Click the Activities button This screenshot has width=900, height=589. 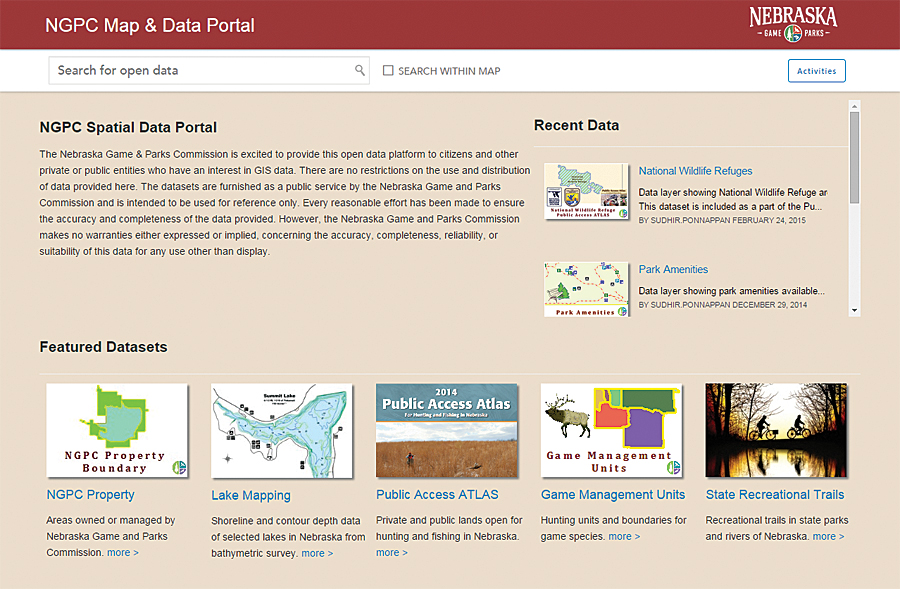click(x=816, y=71)
